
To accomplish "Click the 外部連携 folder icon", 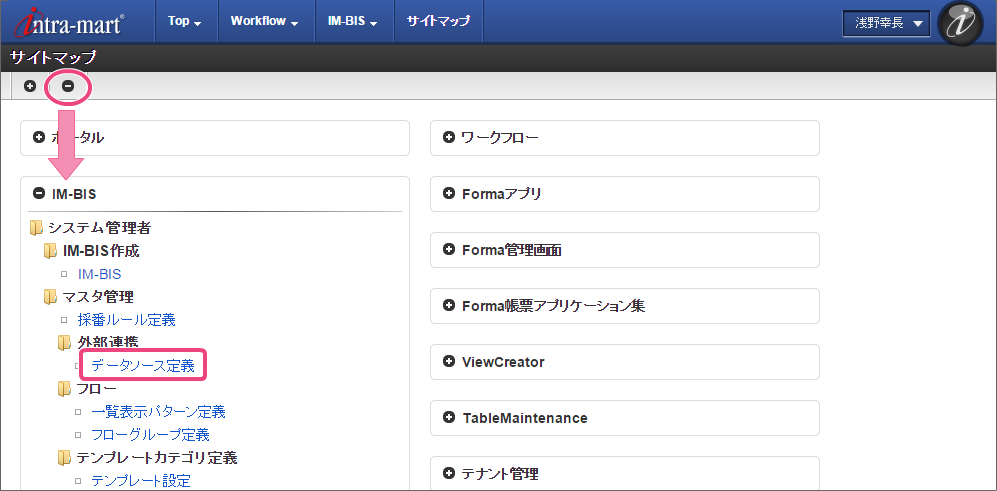I will [65, 343].
